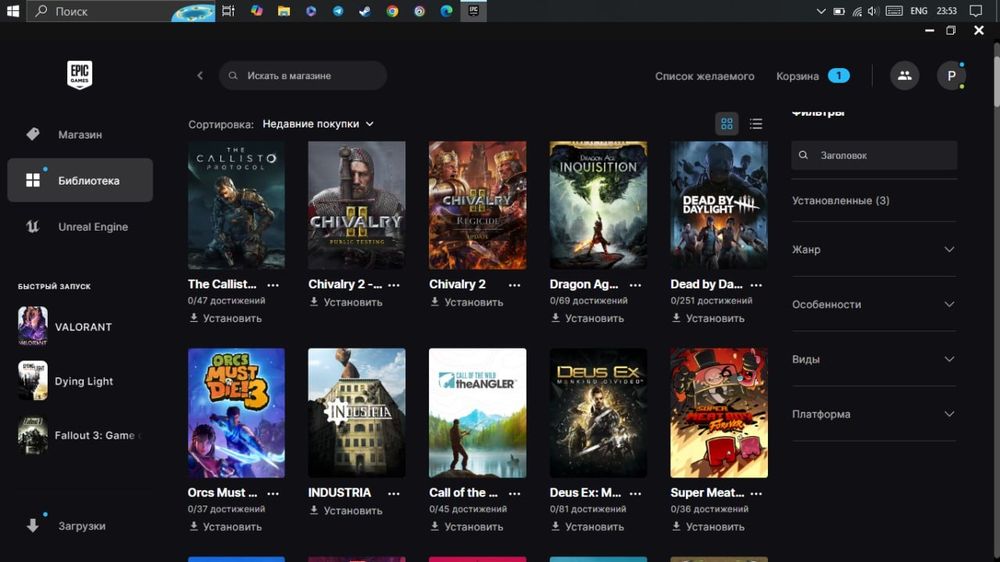Open options menu for Chivalry 2 Public Testing
This screenshot has height=562, width=1000.
click(x=393, y=285)
